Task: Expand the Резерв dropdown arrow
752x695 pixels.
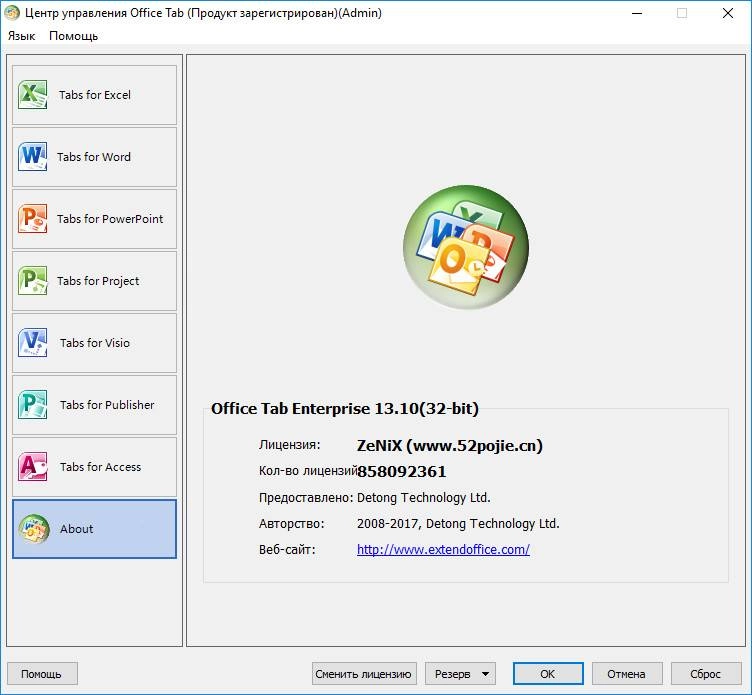Action: coord(485,674)
